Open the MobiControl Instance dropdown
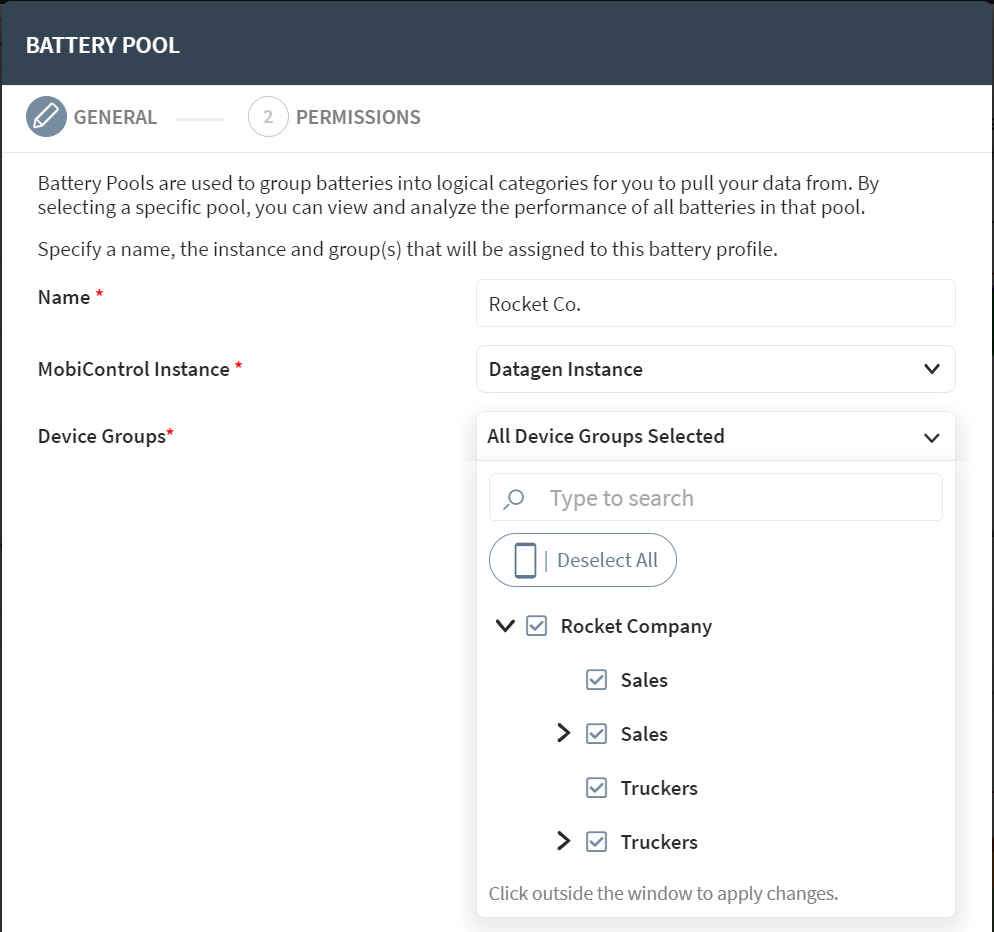 point(715,369)
